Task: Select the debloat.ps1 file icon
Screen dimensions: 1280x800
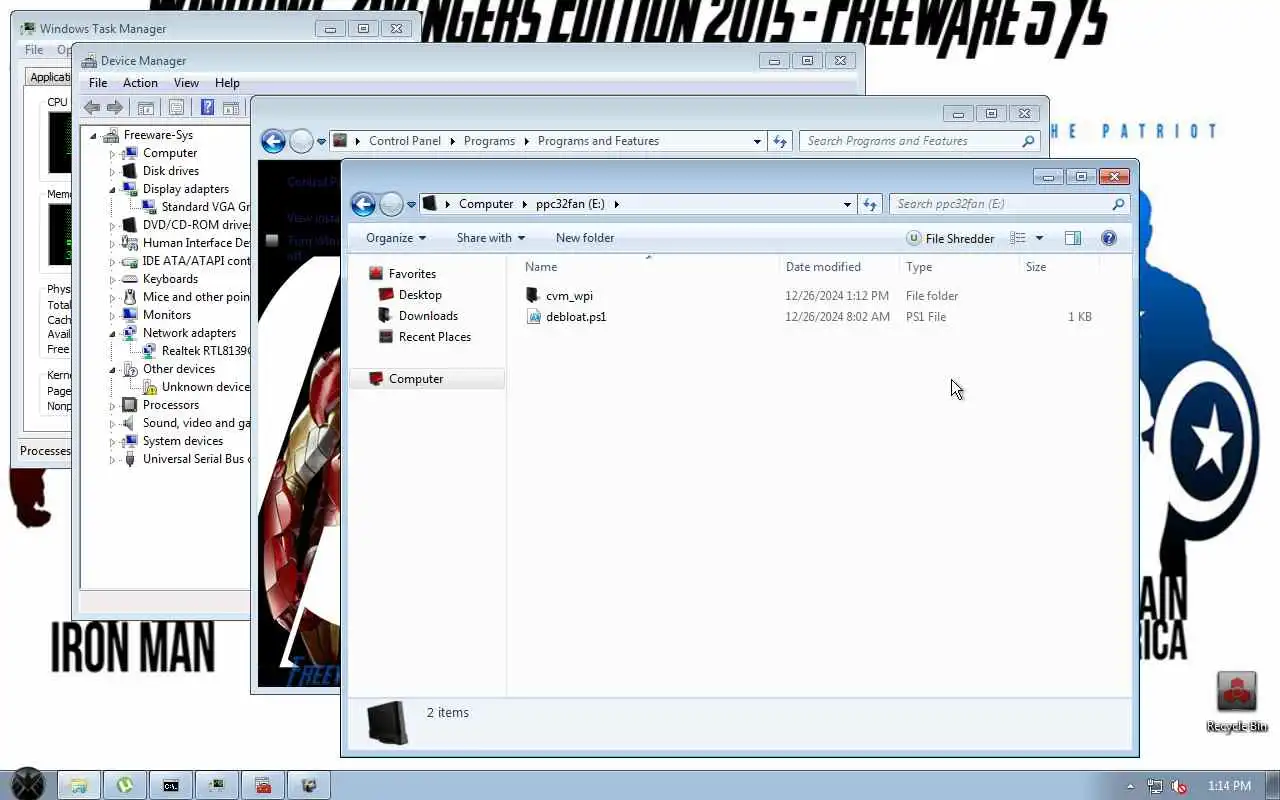Action: (x=533, y=316)
